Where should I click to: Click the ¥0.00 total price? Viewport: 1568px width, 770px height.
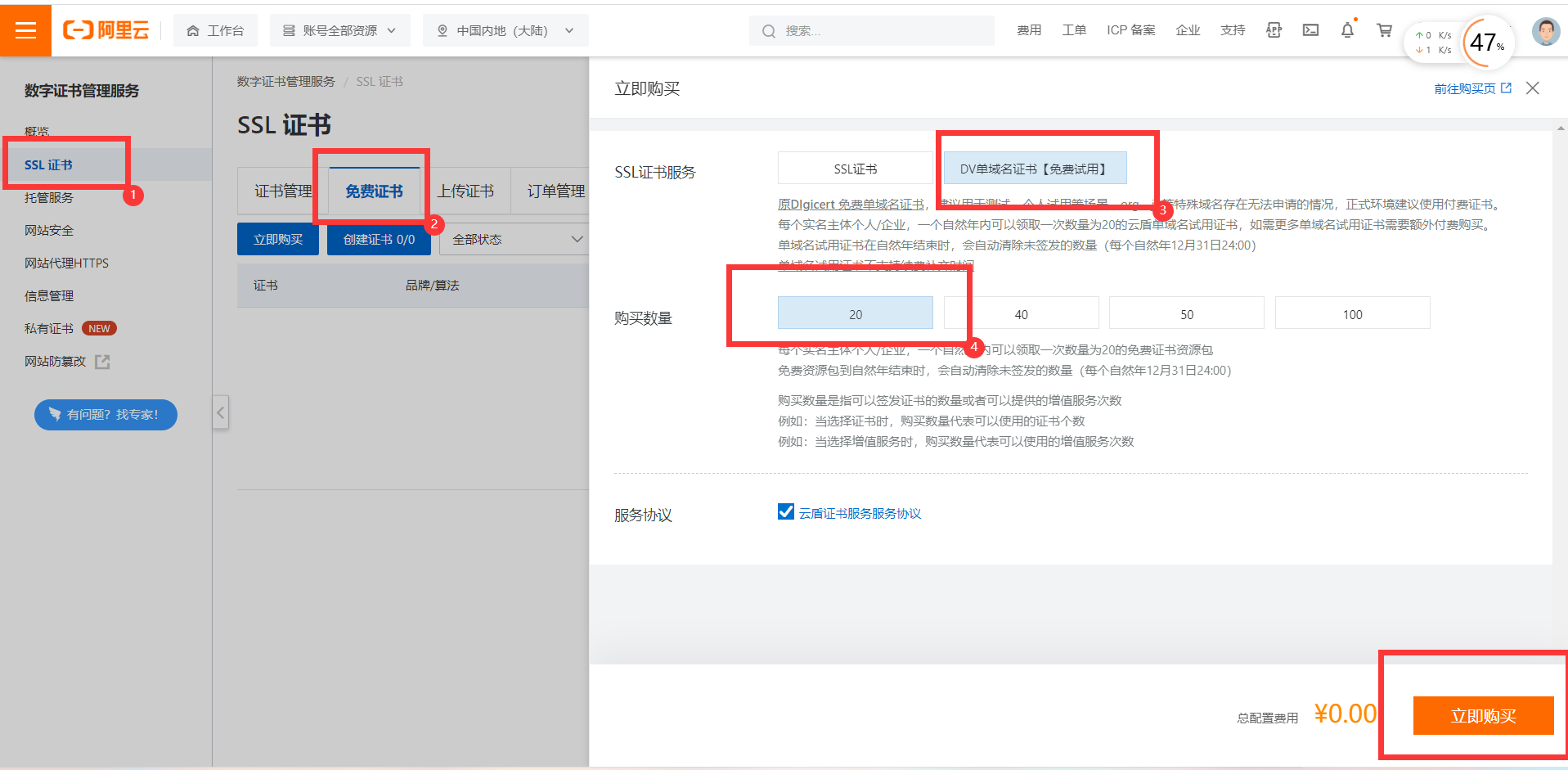pyautogui.click(x=1346, y=714)
